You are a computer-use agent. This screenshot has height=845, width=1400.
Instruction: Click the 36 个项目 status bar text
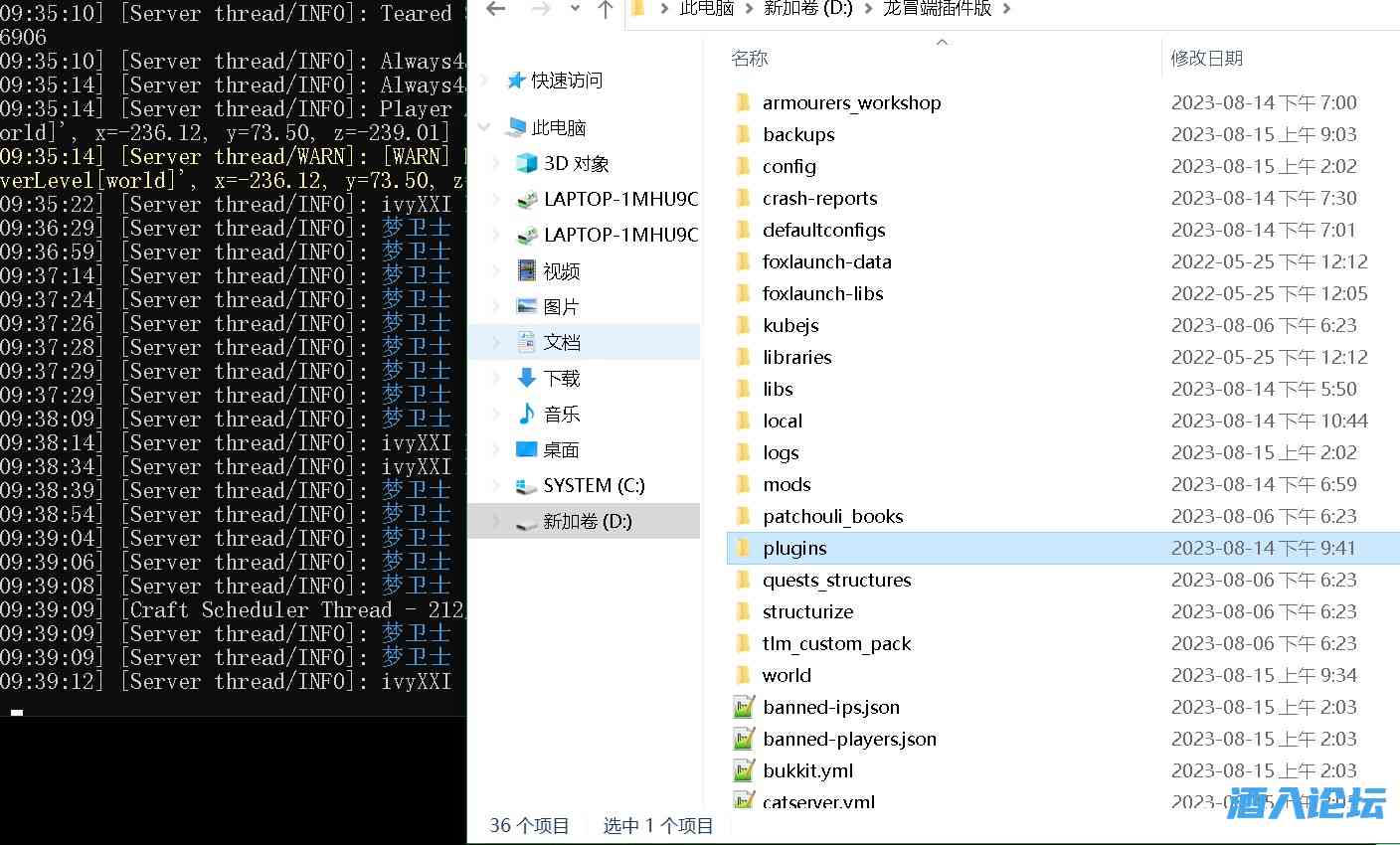[530, 826]
